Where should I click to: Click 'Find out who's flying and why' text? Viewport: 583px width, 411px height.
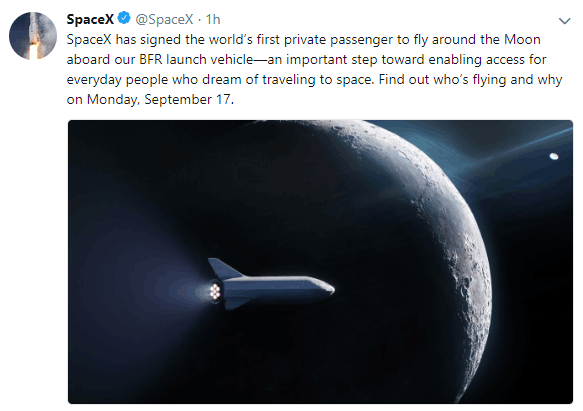click(x=470, y=80)
